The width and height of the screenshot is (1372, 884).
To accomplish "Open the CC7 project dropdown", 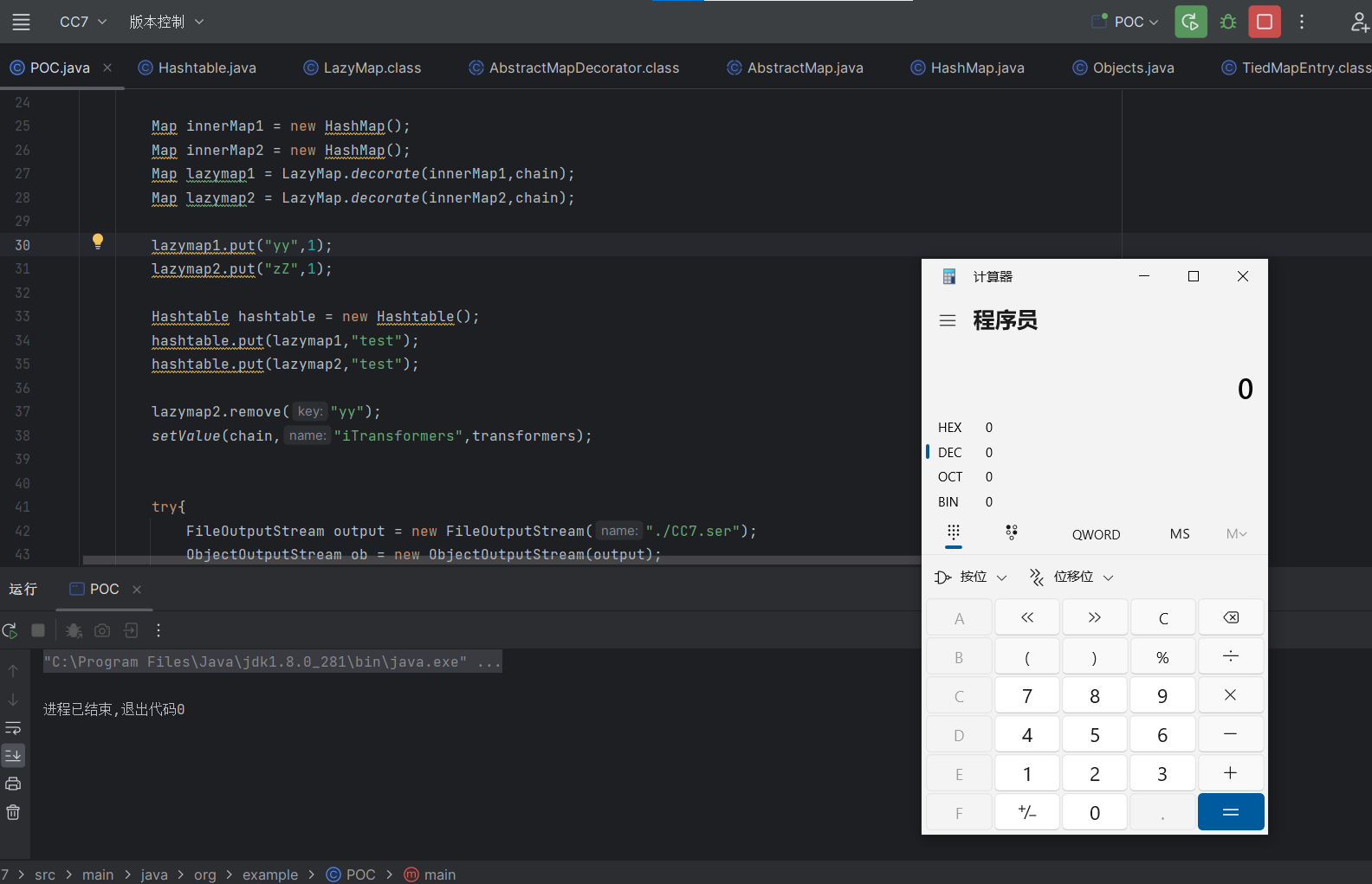I will tap(83, 22).
